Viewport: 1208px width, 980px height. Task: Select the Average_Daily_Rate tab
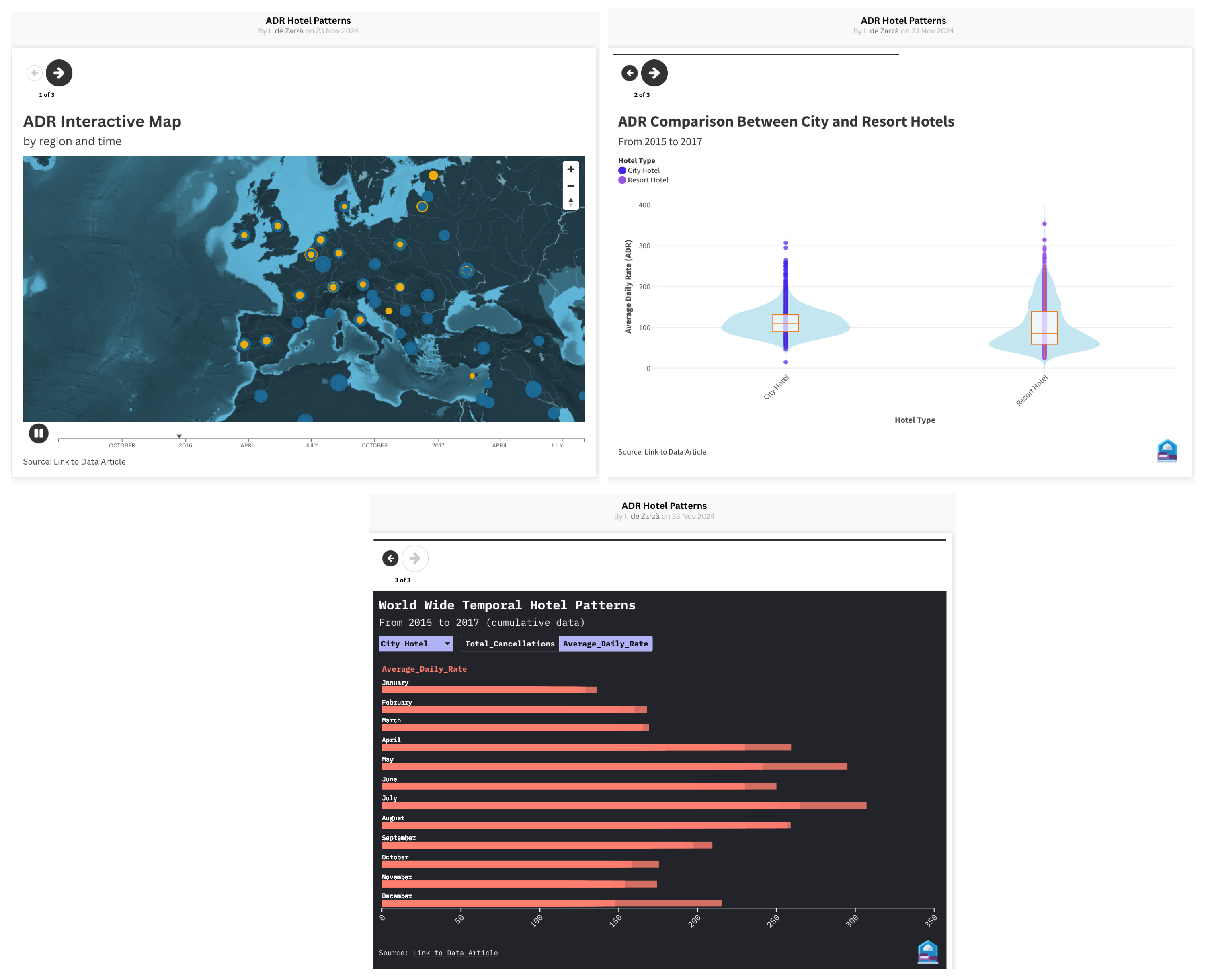605,644
